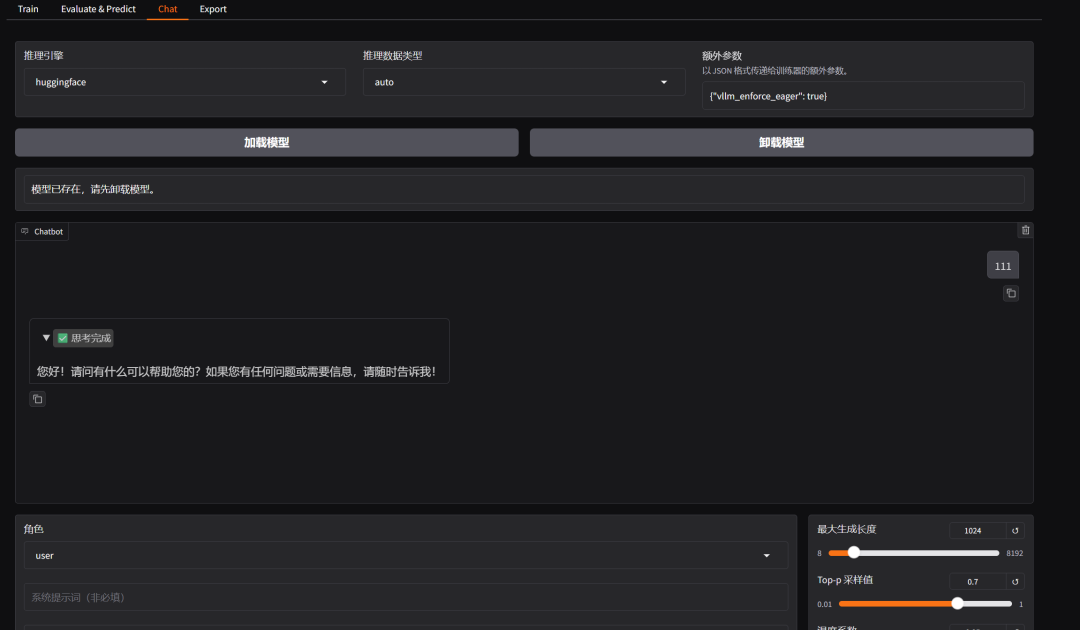Open the 推理引擎 huggingface dropdown

185,82
